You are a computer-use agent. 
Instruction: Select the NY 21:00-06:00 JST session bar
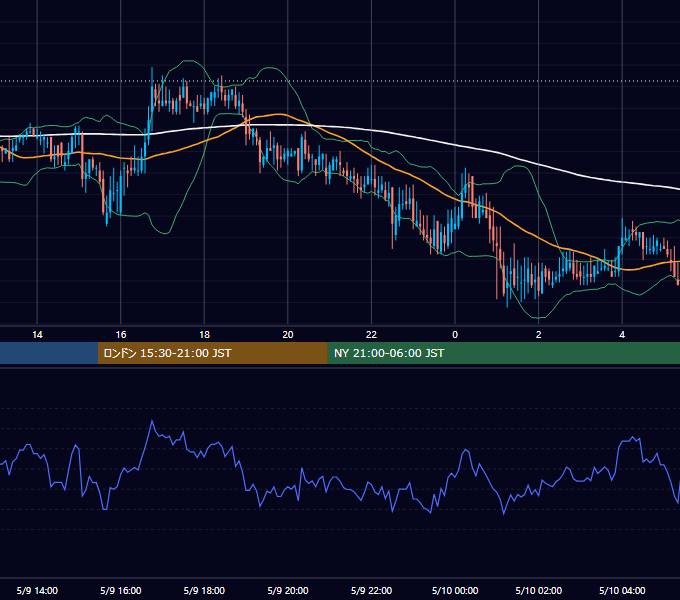click(x=503, y=353)
